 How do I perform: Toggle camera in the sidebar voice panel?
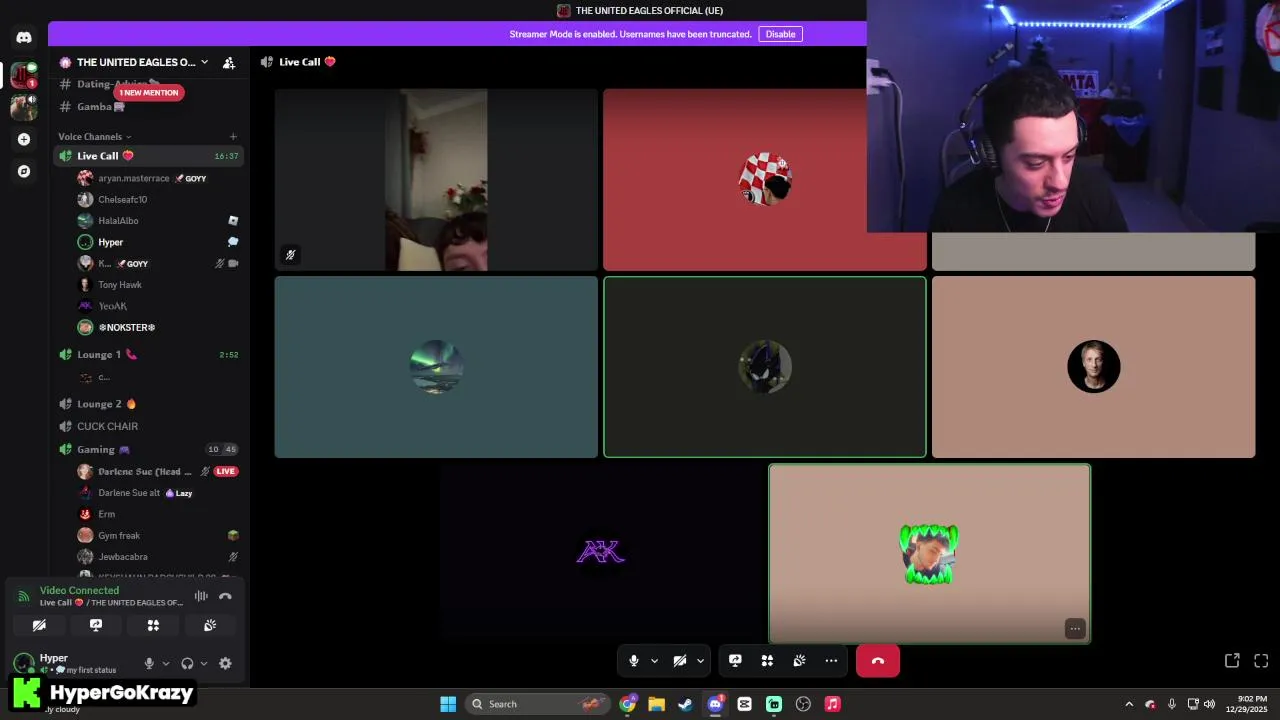[39, 625]
